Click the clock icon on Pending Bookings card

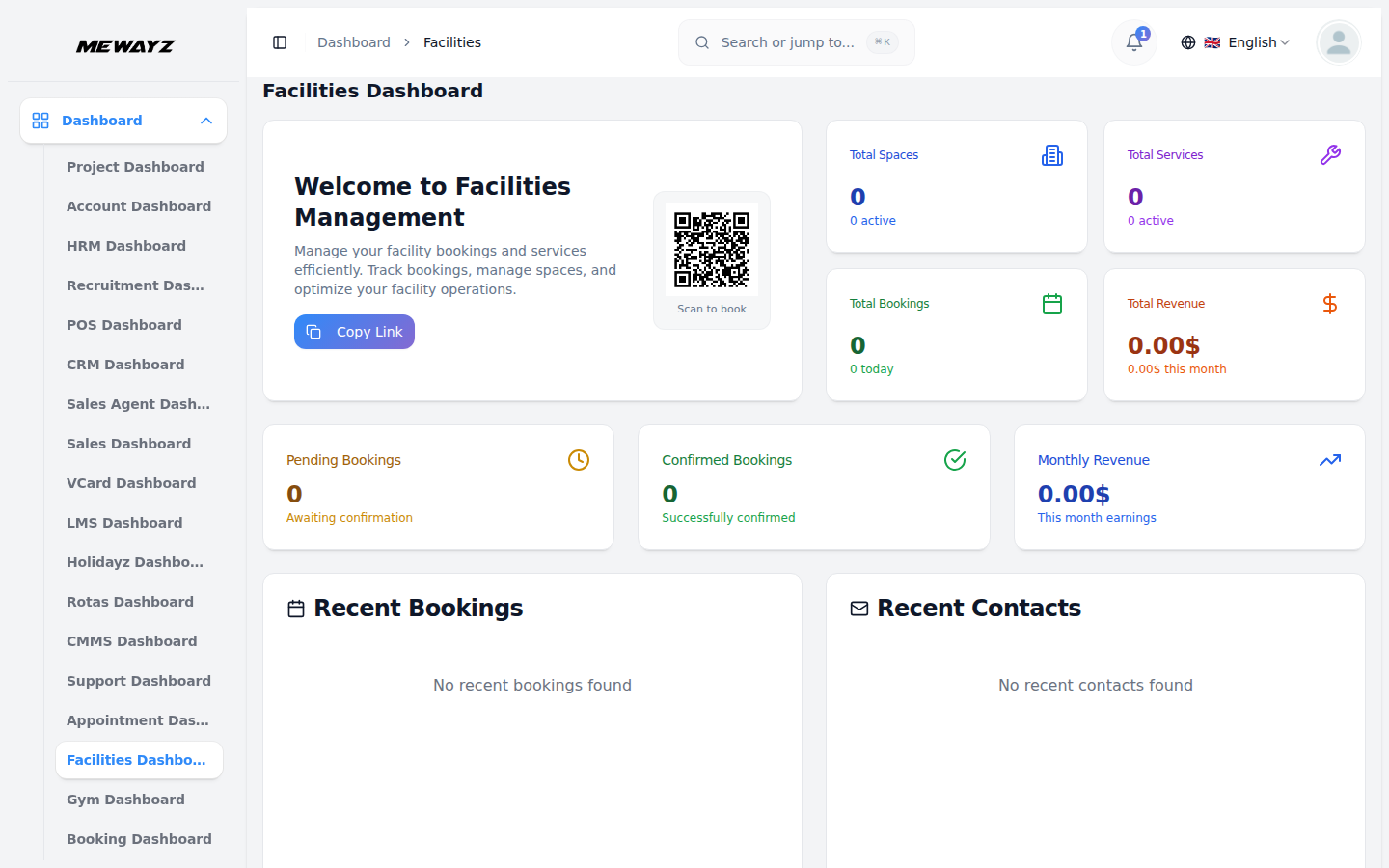[579, 460]
